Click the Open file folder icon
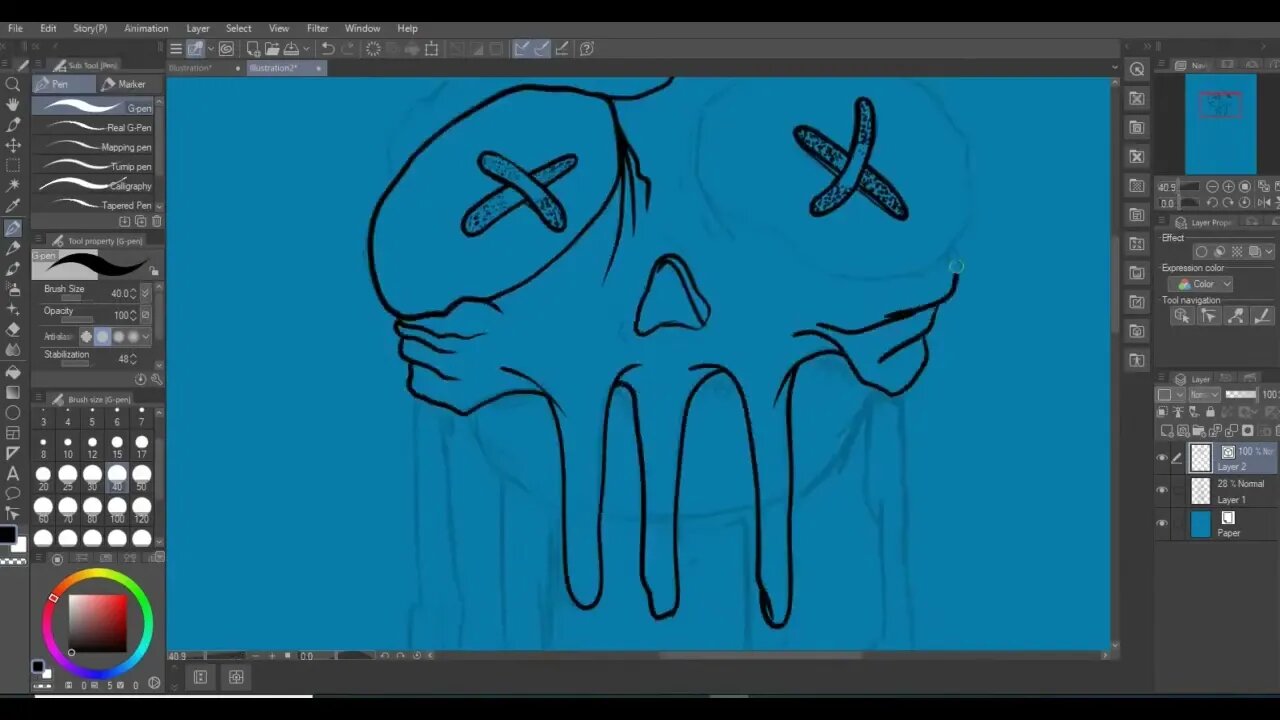Screen dimensions: 1280x720 (x=272, y=48)
